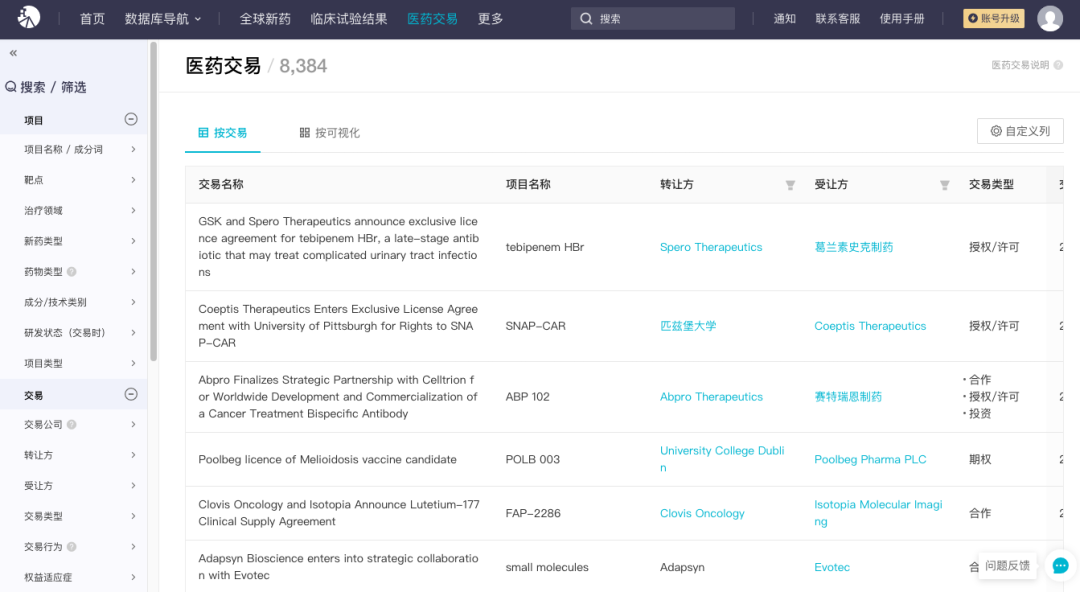1080x592 pixels.
Task: Collapse the 交易 filter section
Action: click(131, 394)
